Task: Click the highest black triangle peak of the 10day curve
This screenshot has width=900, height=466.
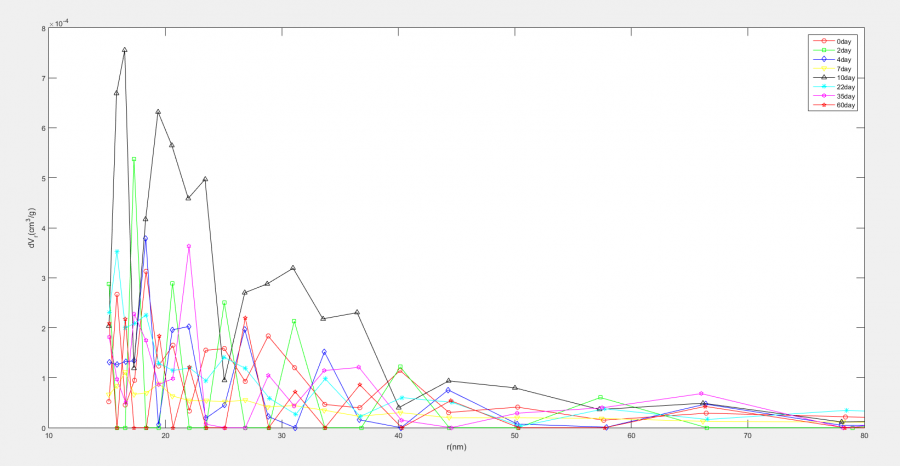Action: click(125, 50)
